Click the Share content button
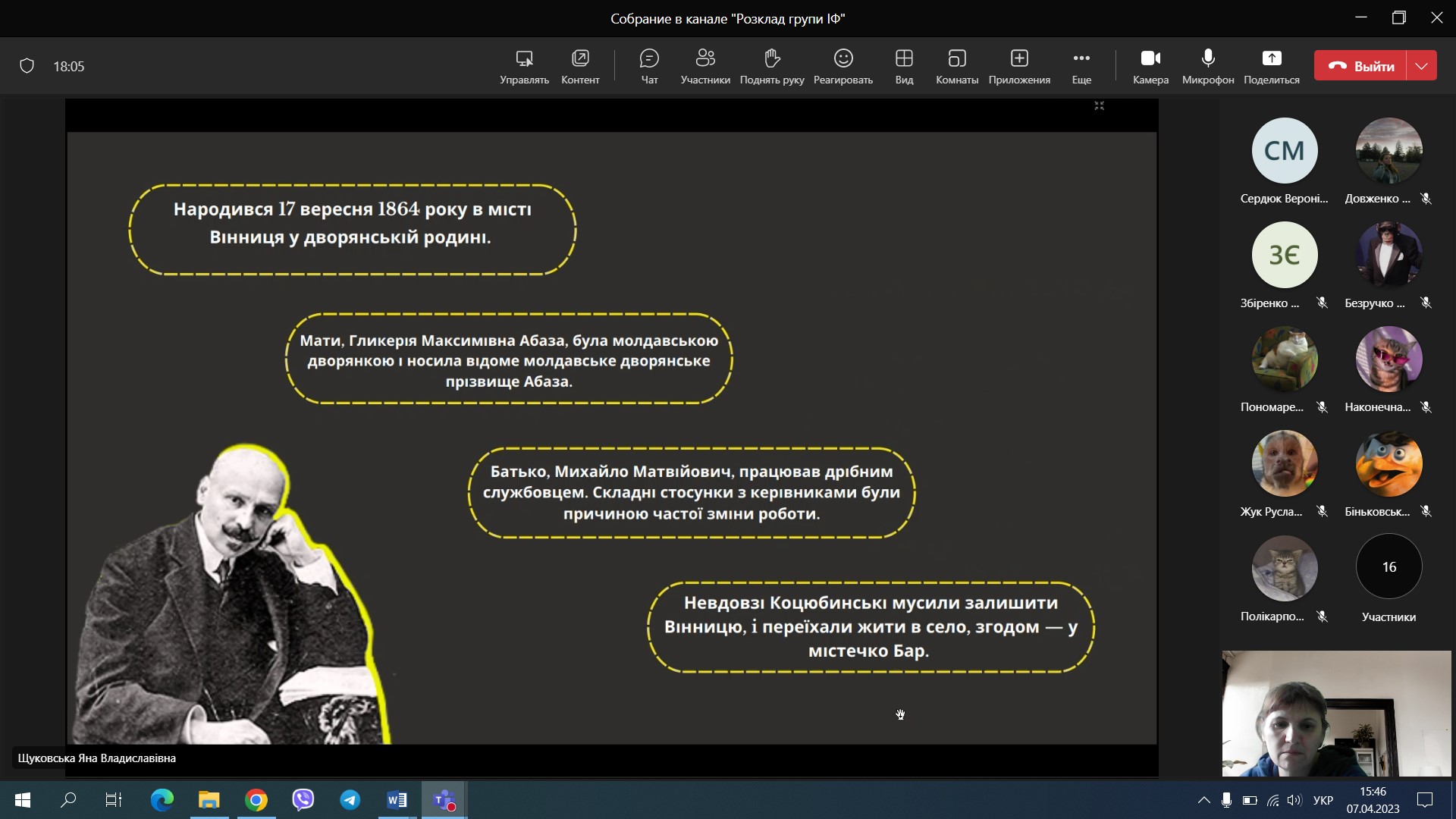Viewport: 1456px width, 819px height. (1271, 66)
